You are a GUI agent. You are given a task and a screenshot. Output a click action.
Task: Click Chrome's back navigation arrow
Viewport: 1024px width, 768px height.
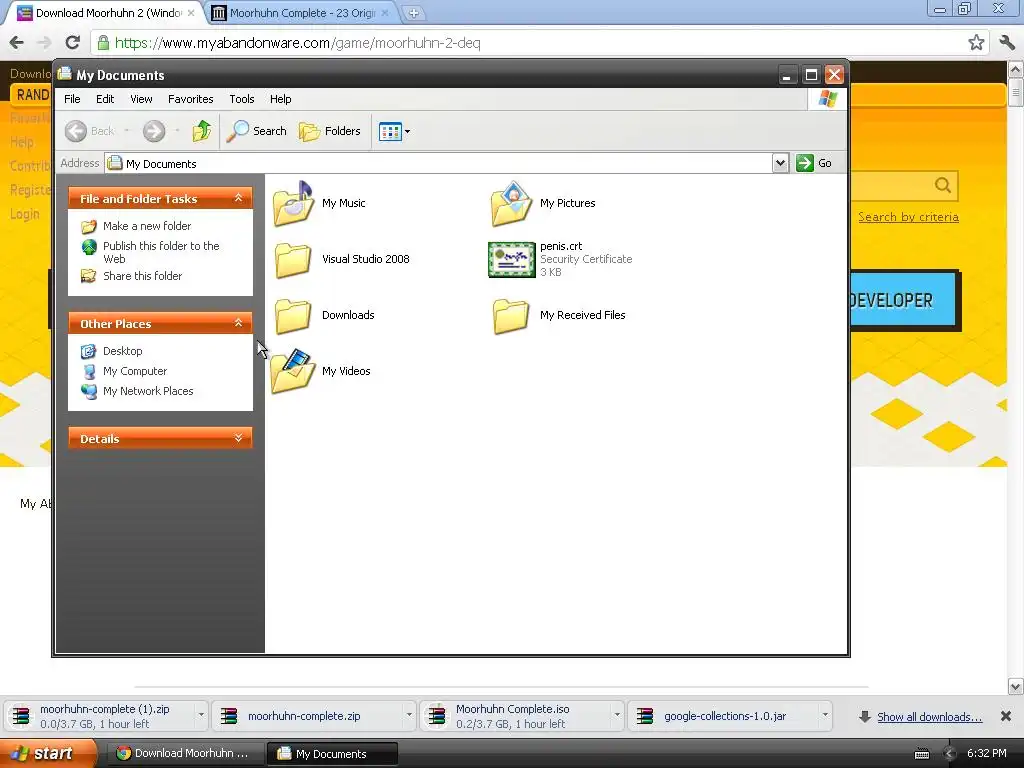(16, 43)
